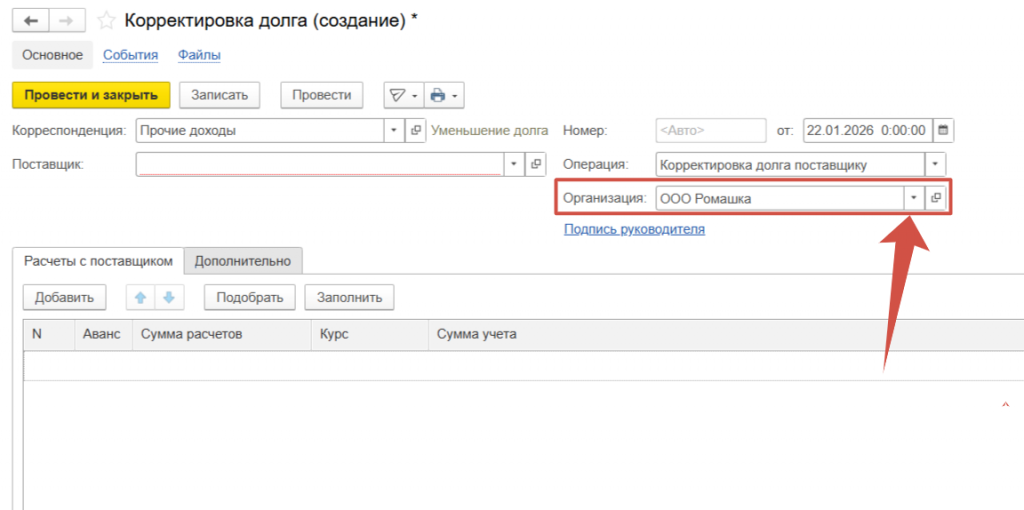Expand the Организация dropdown arrow
The height and width of the screenshot is (510, 1024).
[913, 198]
